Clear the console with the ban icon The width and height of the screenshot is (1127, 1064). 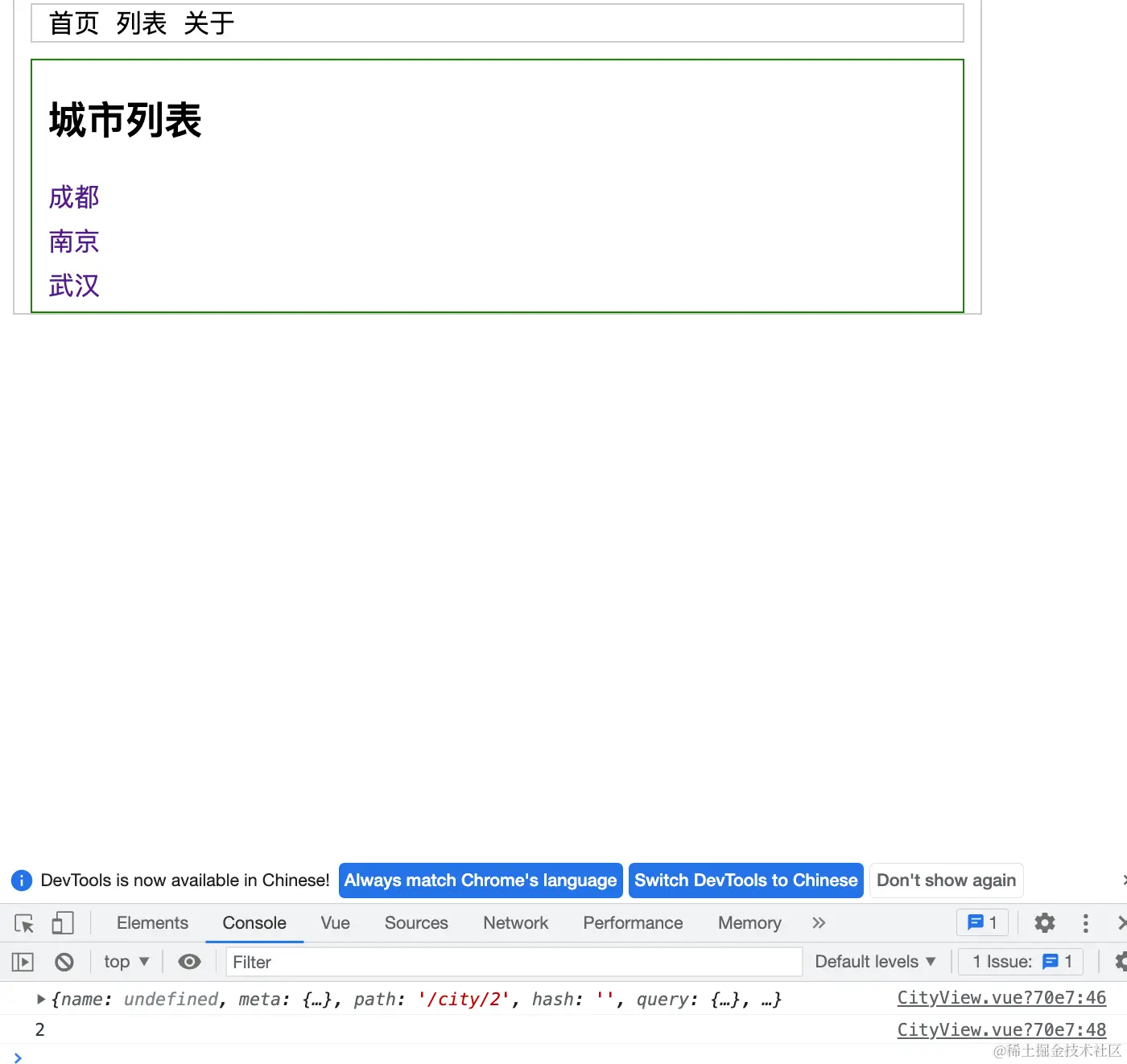[x=64, y=962]
